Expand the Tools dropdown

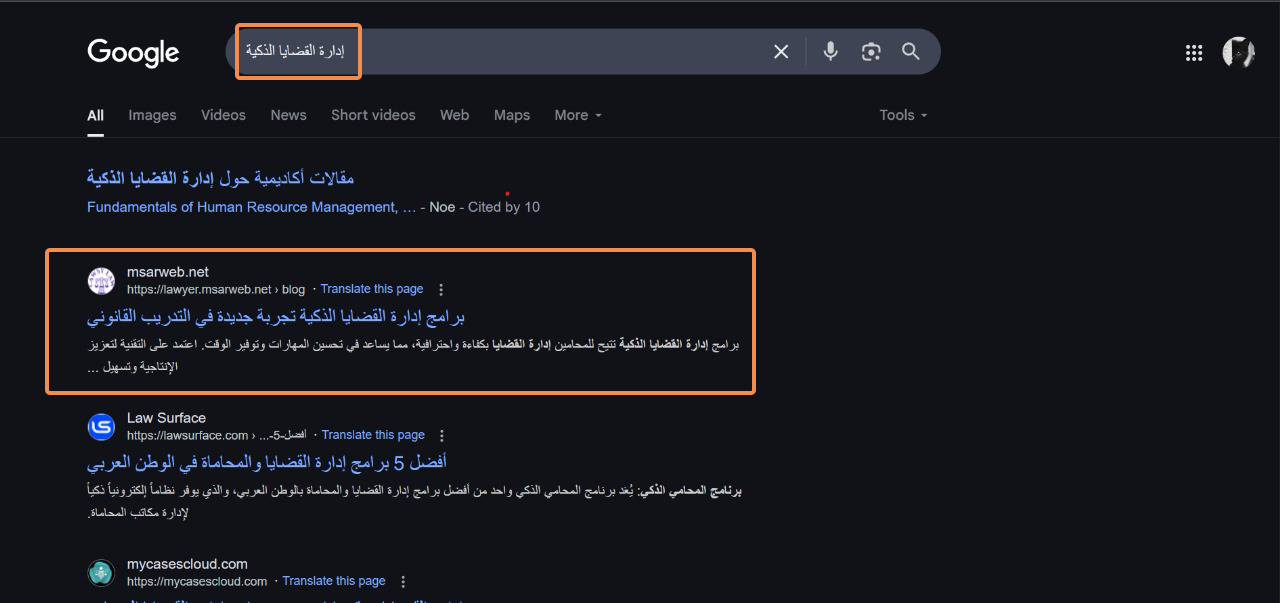903,115
